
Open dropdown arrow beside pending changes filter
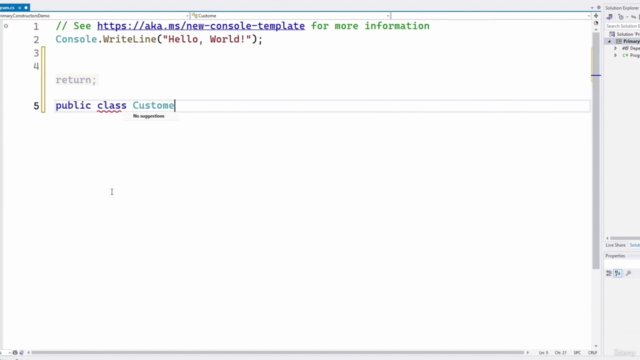(x=627, y=17)
